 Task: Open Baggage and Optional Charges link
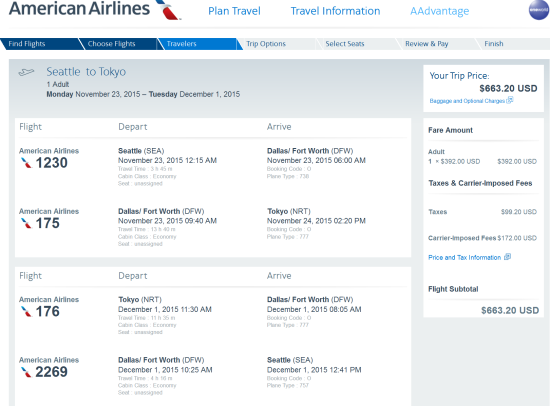click(467, 101)
